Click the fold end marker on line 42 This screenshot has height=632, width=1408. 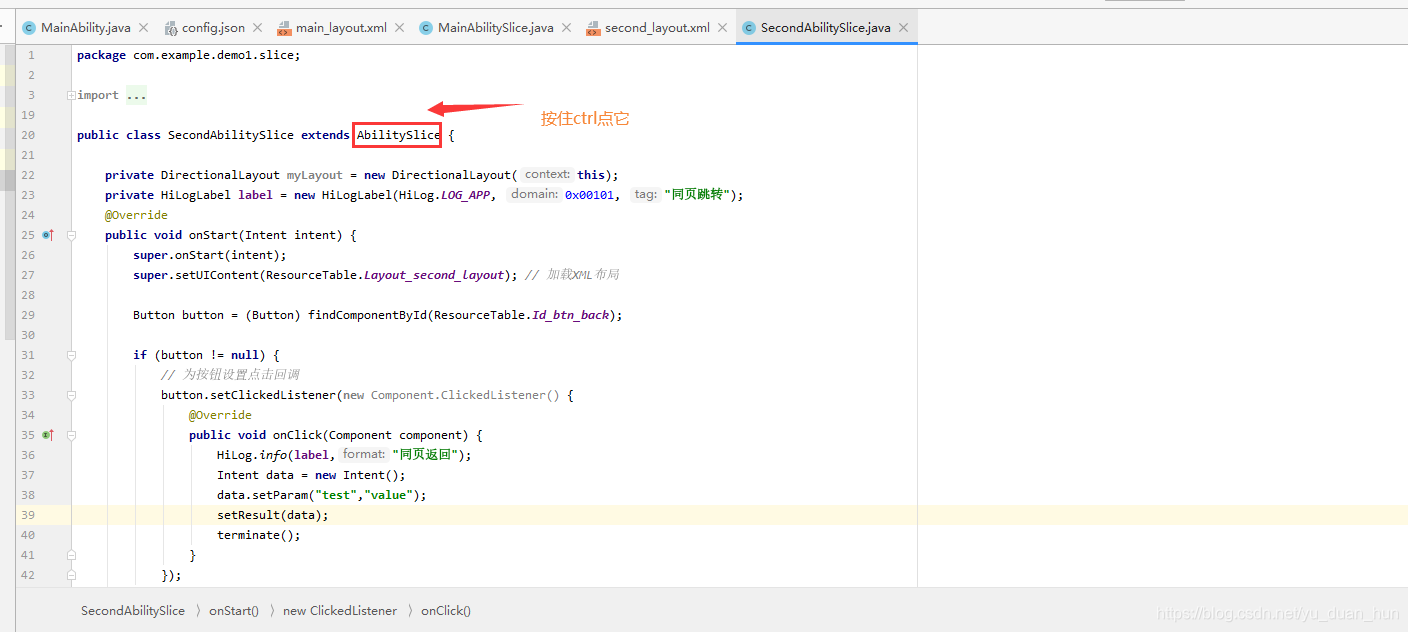(71, 575)
